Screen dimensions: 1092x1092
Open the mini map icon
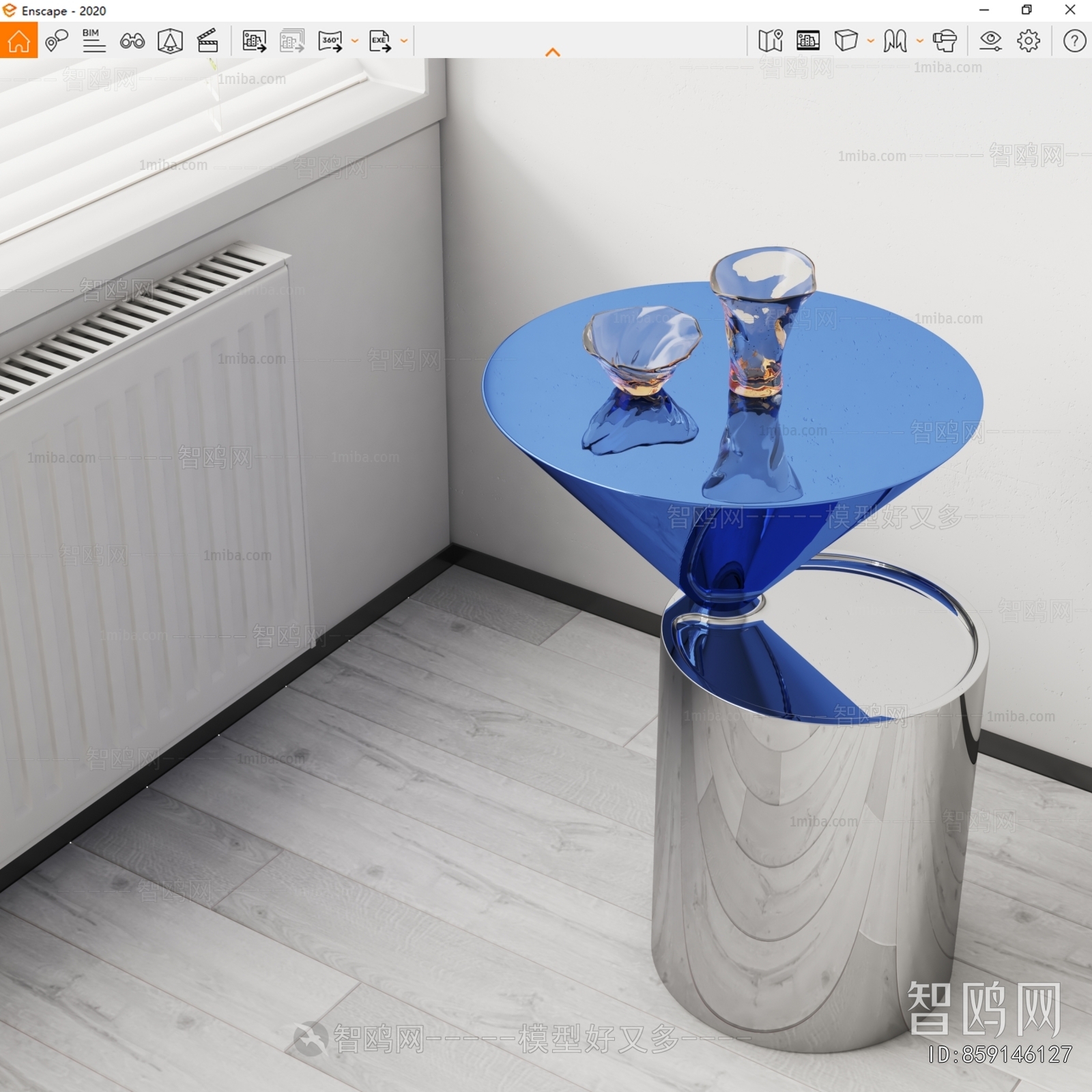tap(770, 41)
